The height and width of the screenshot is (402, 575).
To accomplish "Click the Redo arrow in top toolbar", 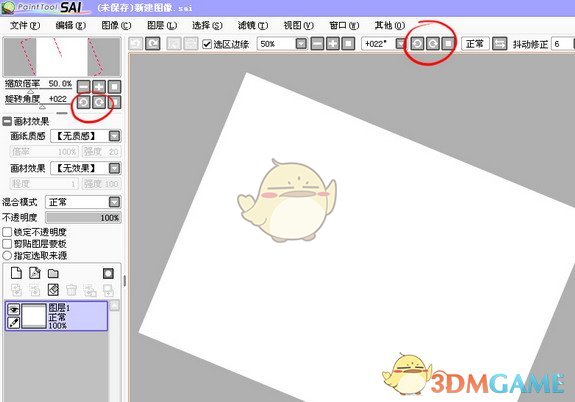I will tap(153, 44).
